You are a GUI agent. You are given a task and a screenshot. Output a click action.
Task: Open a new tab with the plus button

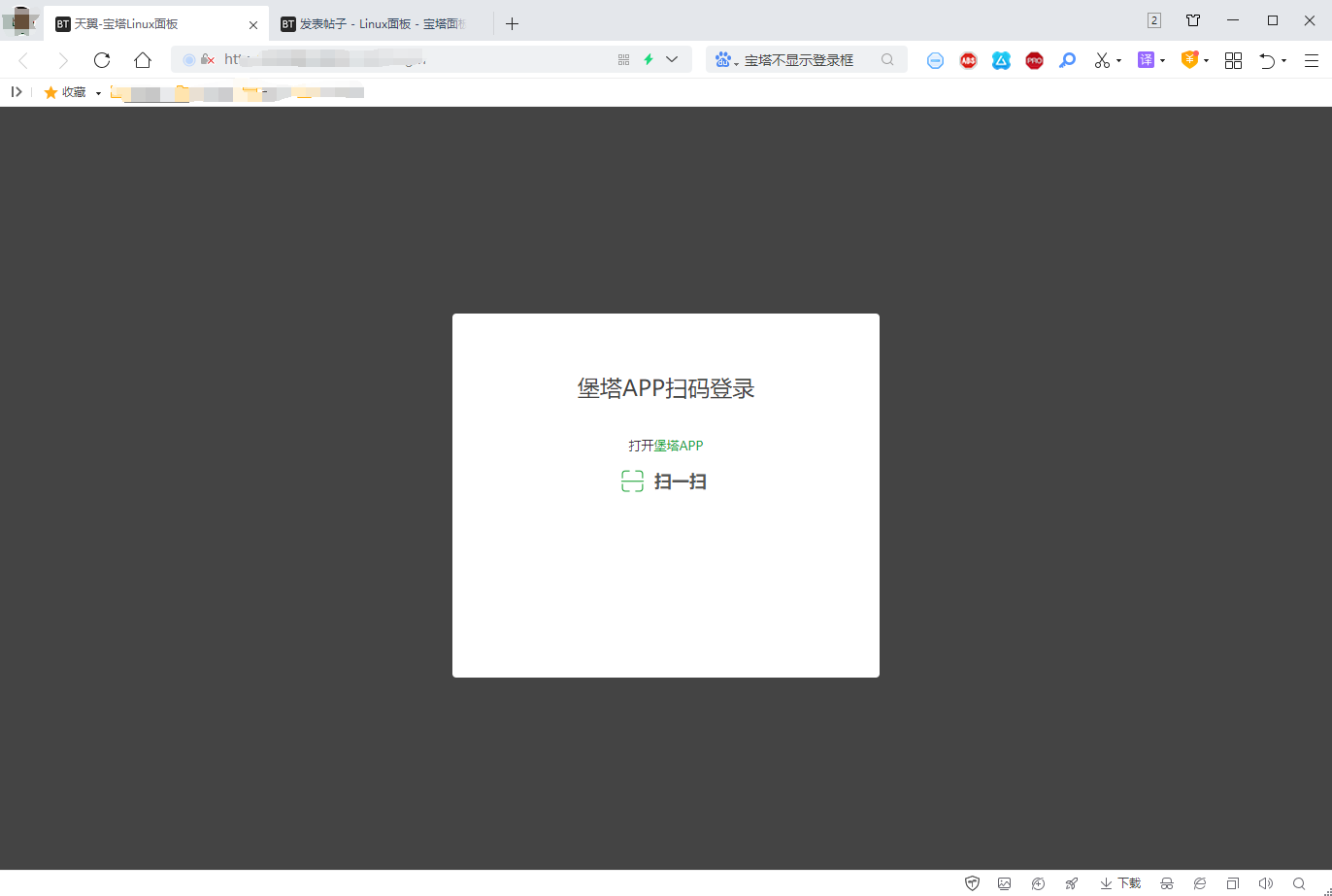click(x=513, y=24)
